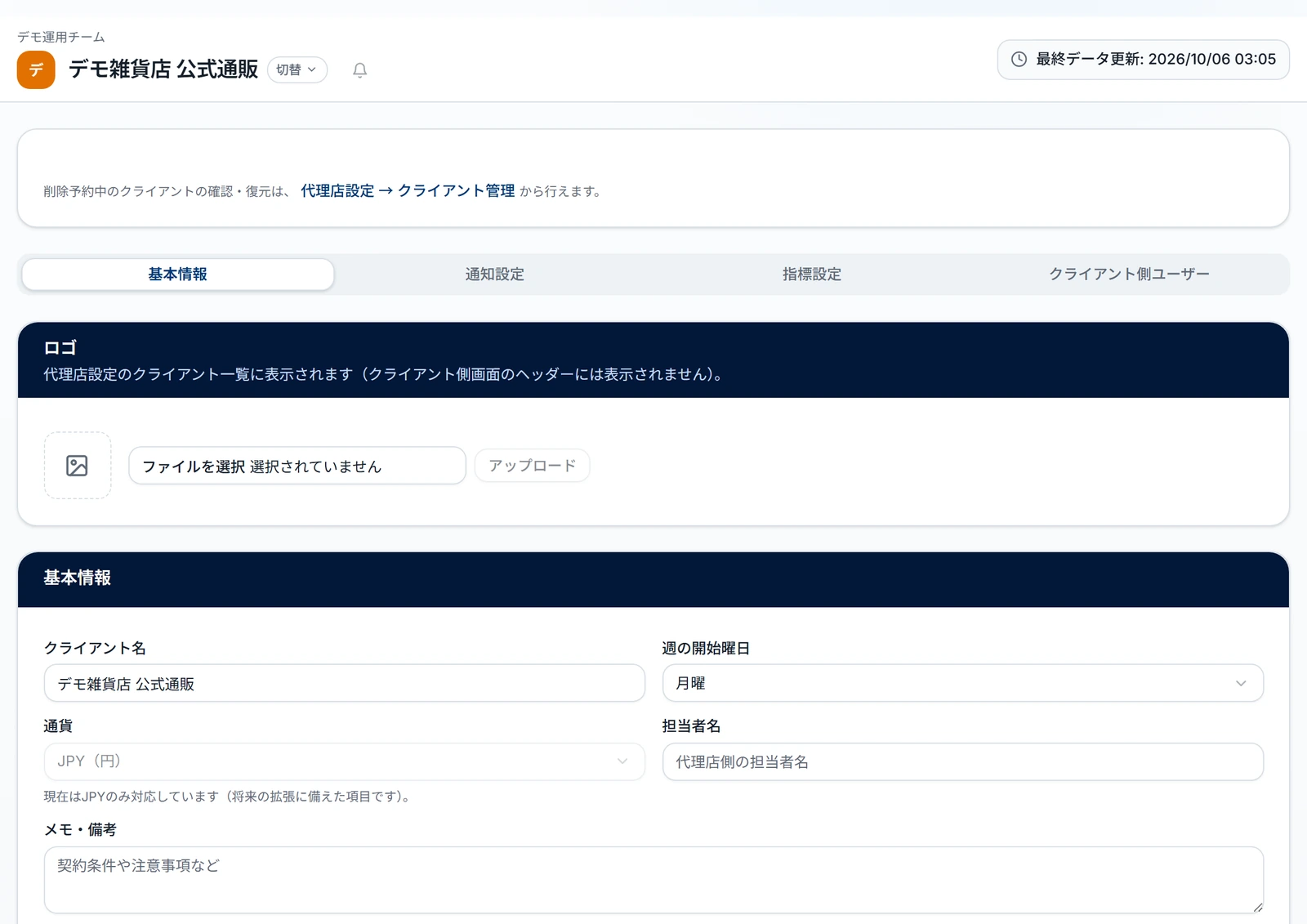
Task: Click the アップロード button
Action: 533,466
